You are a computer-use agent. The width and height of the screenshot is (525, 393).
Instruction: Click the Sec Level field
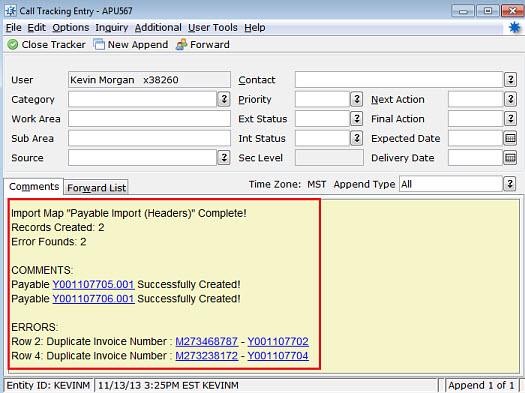[329, 158]
